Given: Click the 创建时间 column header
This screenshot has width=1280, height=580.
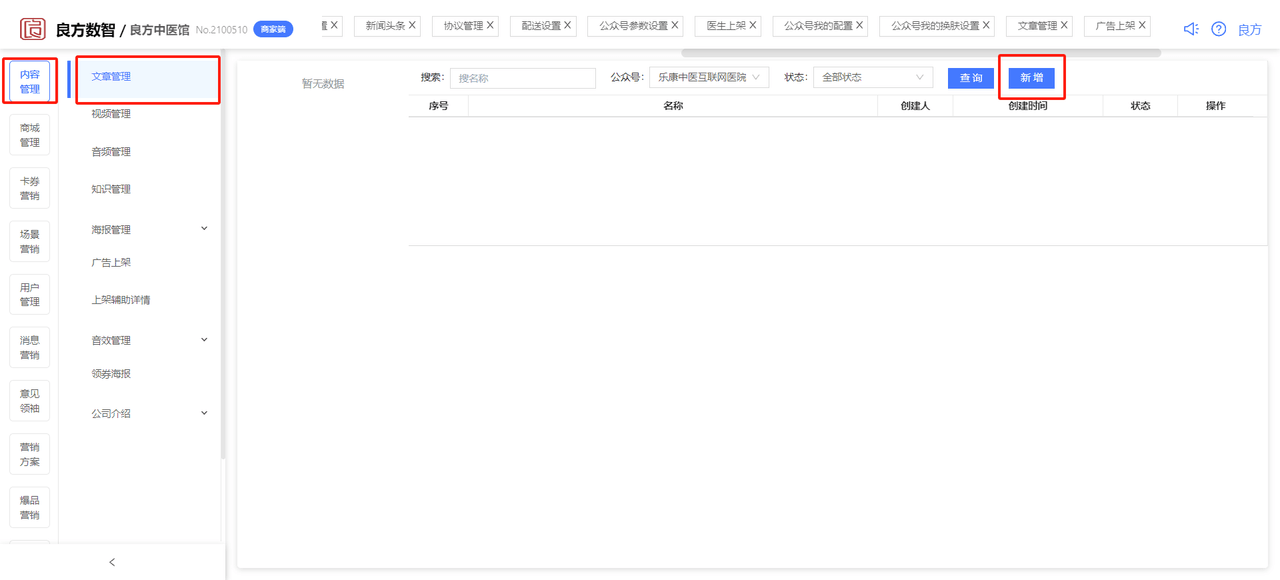Looking at the screenshot, I should (x=1028, y=106).
